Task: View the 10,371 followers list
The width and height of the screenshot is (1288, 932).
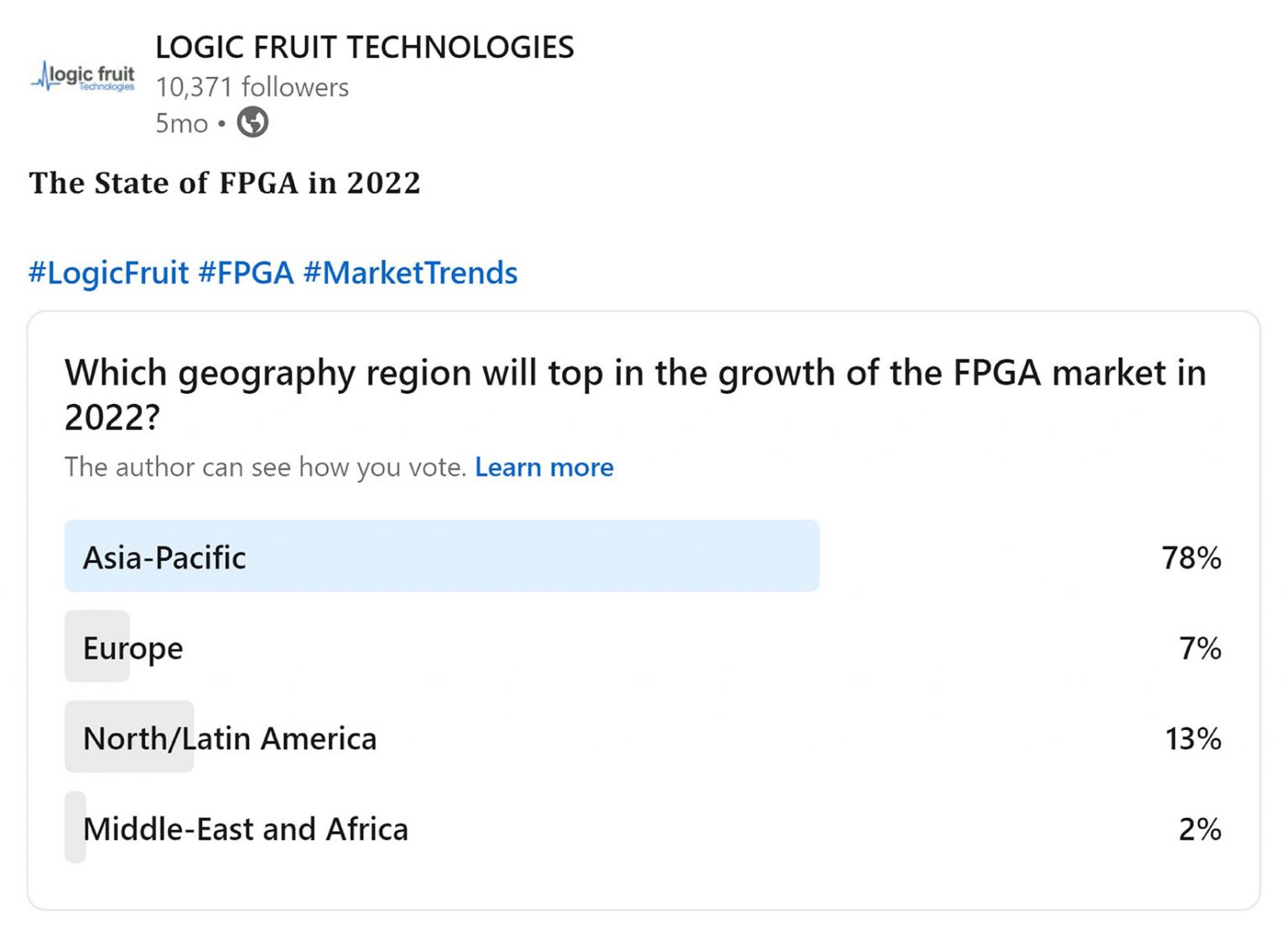Action: 252,86
